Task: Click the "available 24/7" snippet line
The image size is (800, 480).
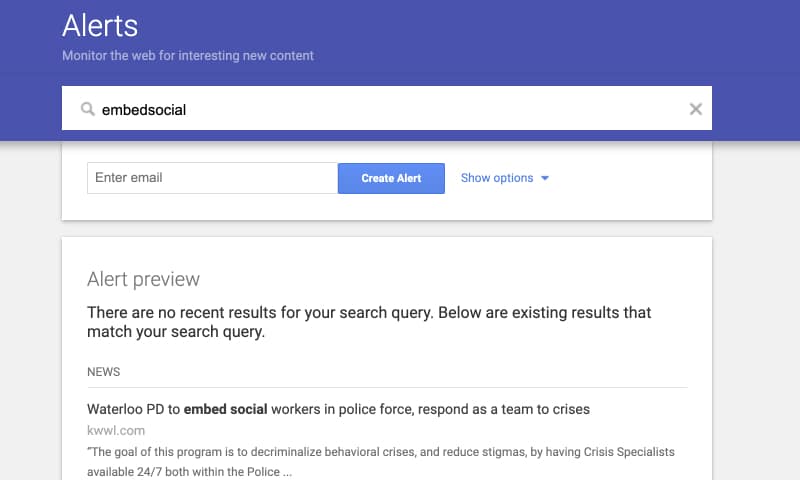Action: 189,472
